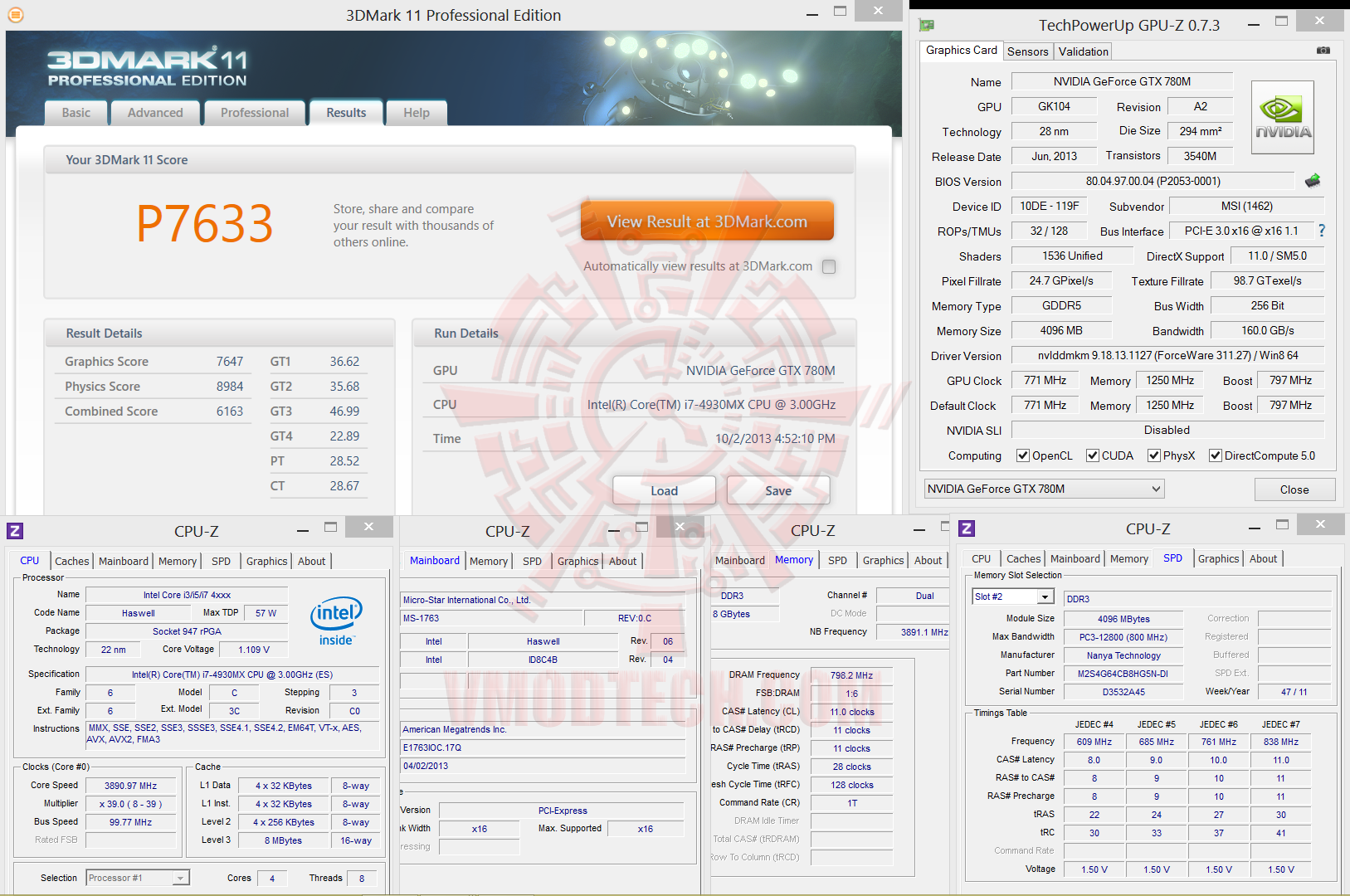
Task: Open SPD tab in the DRAM Frequency CPU-Z window
Action: 838,561
